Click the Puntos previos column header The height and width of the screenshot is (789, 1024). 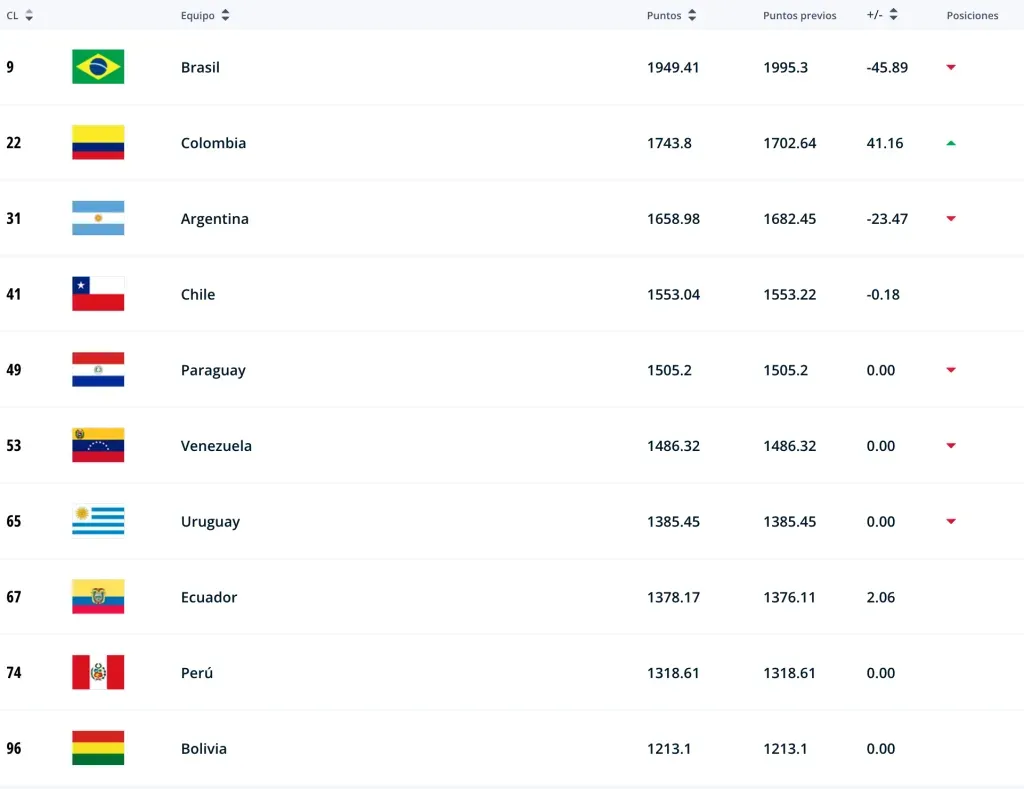coord(799,16)
